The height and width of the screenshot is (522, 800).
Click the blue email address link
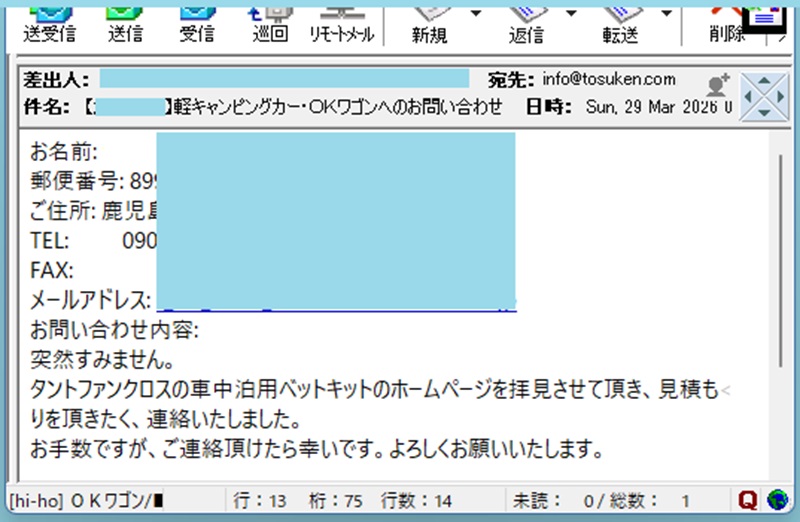(x=335, y=301)
